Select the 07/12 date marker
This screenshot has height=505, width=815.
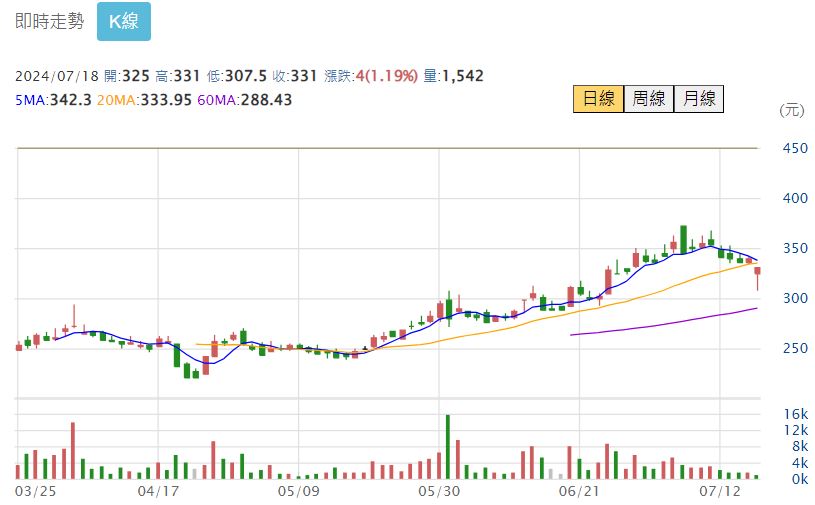point(720,492)
